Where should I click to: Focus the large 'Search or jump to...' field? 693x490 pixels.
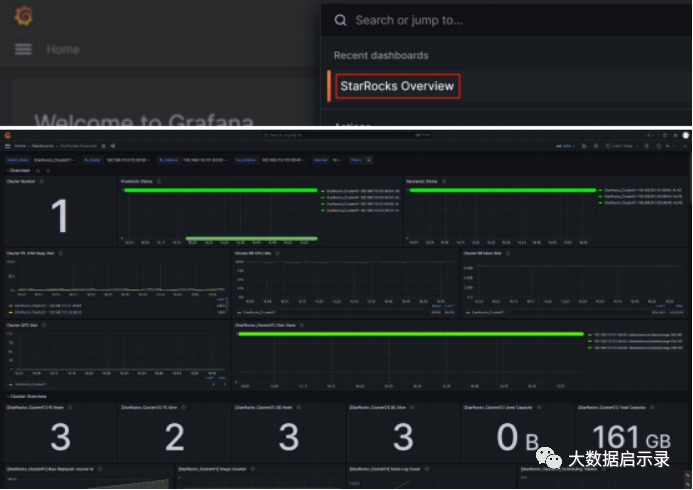point(506,20)
